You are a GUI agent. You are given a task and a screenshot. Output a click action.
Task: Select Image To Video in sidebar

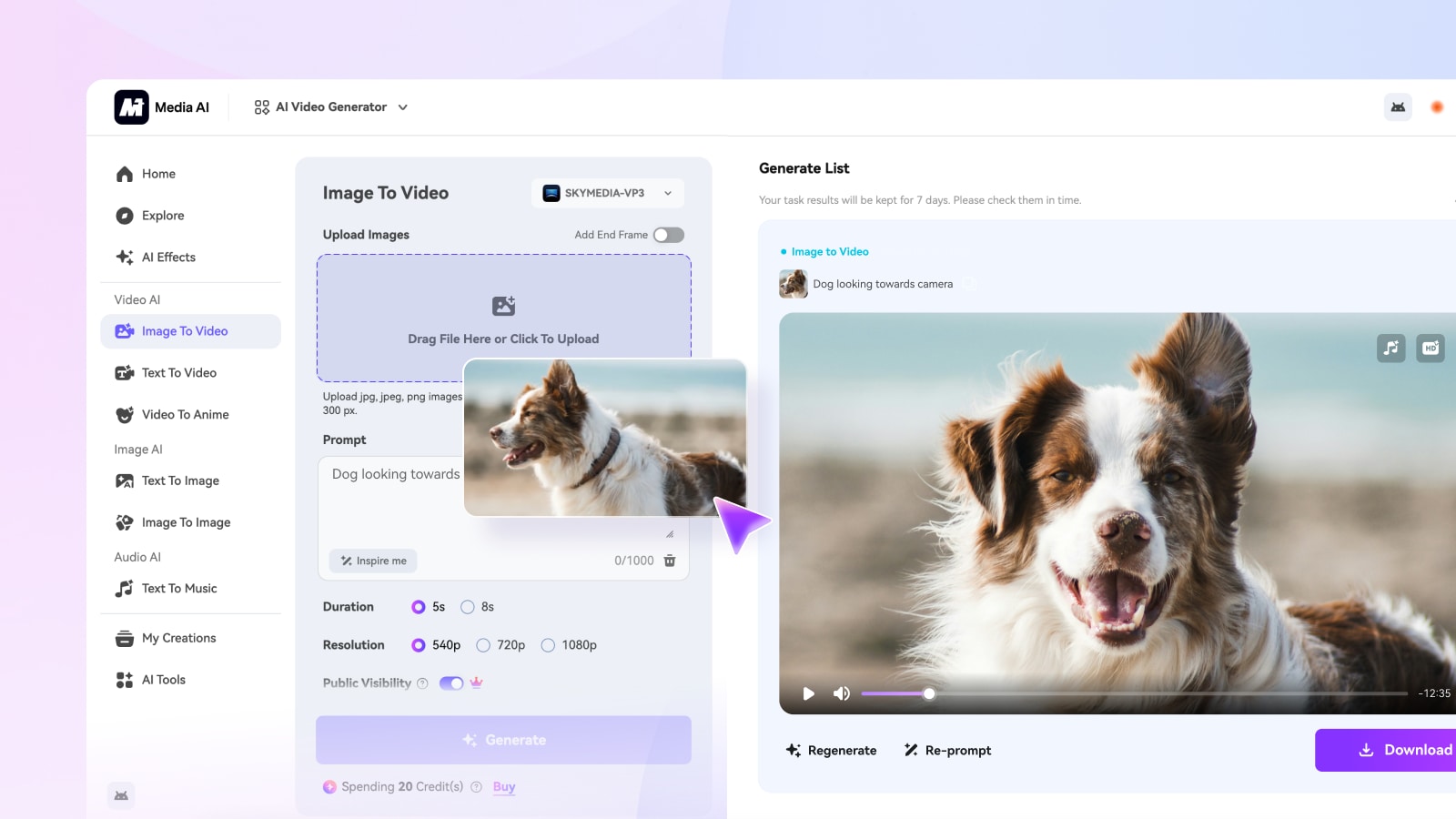(190, 331)
